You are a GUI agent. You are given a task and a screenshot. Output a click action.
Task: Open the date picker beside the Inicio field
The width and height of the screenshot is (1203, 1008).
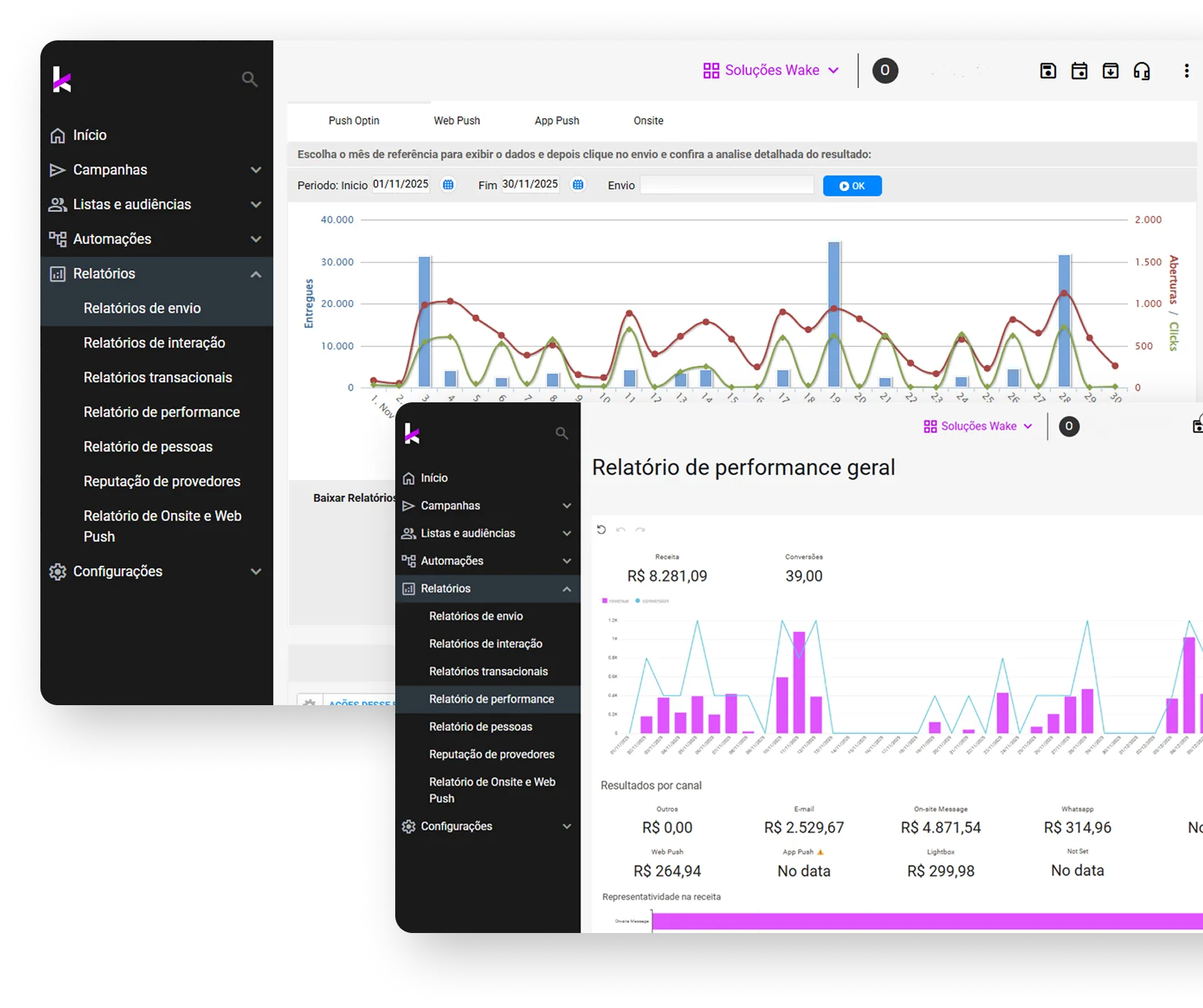(x=448, y=185)
